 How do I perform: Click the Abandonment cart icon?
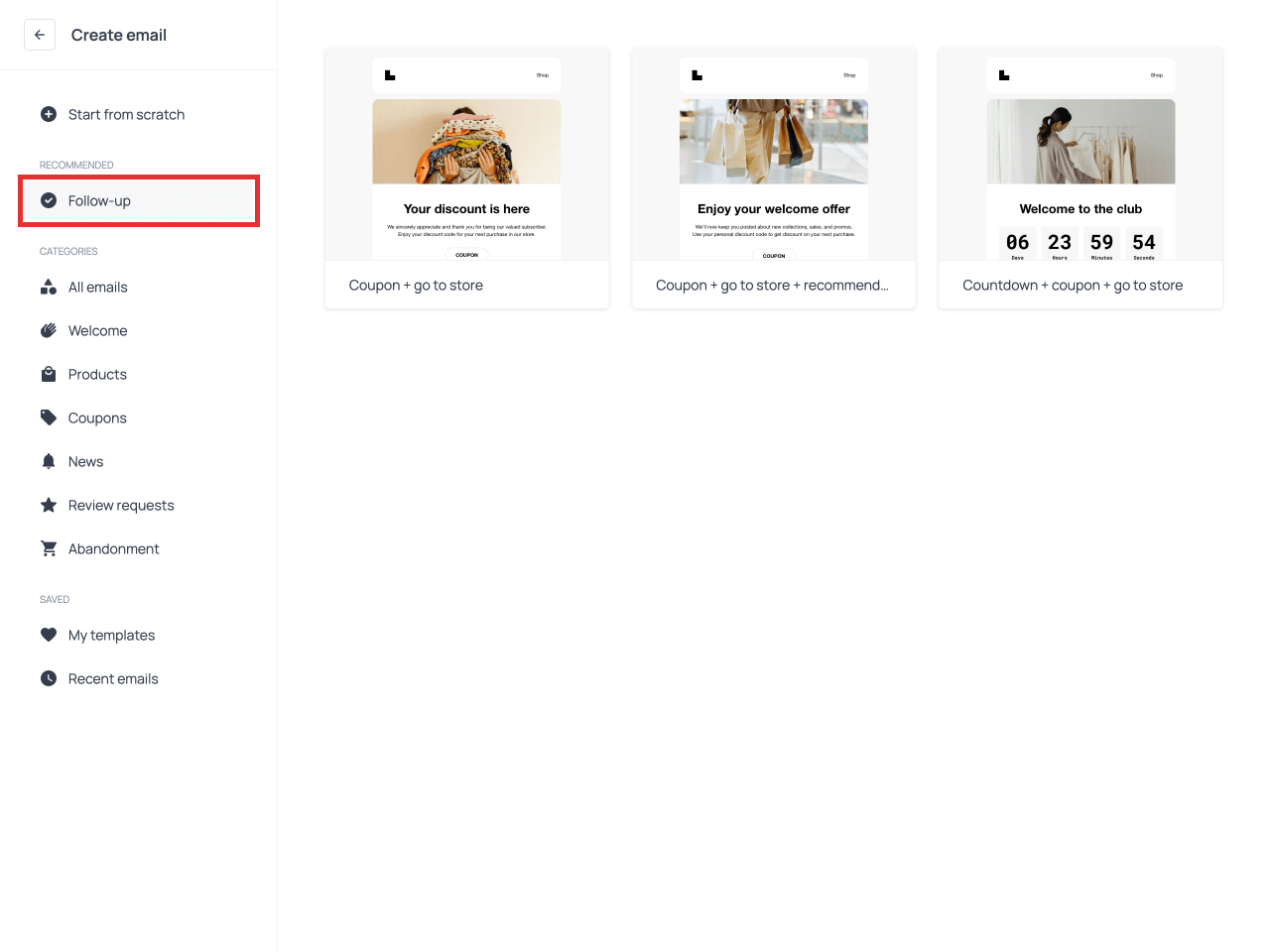pyautogui.click(x=49, y=548)
